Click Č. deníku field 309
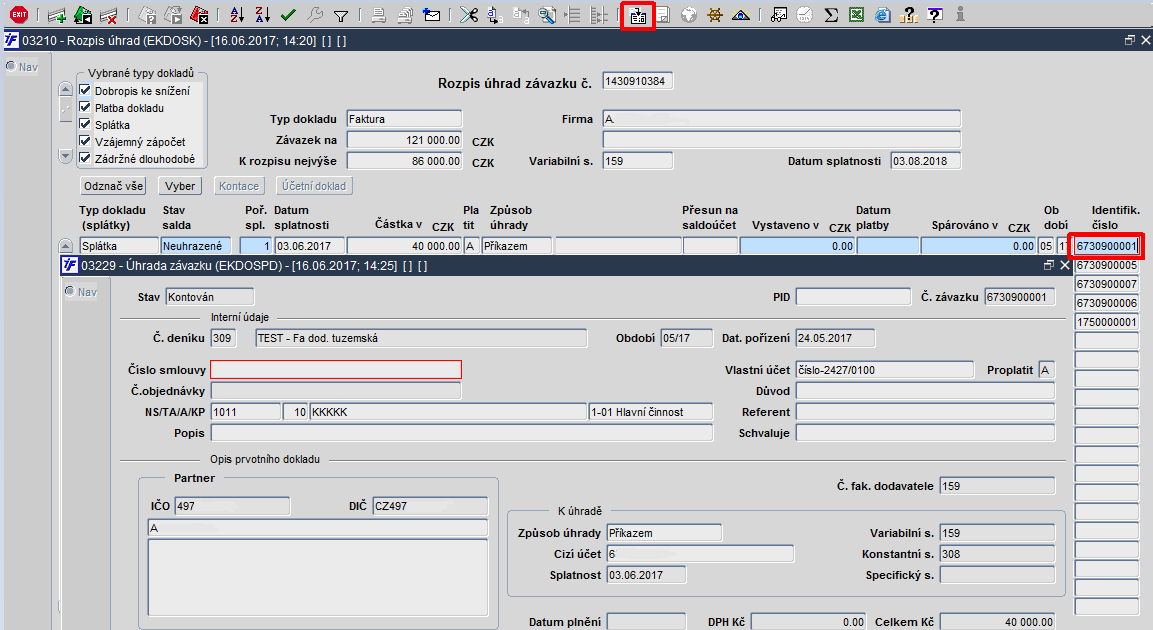The height and width of the screenshot is (630, 1153). tap(224, 337)
